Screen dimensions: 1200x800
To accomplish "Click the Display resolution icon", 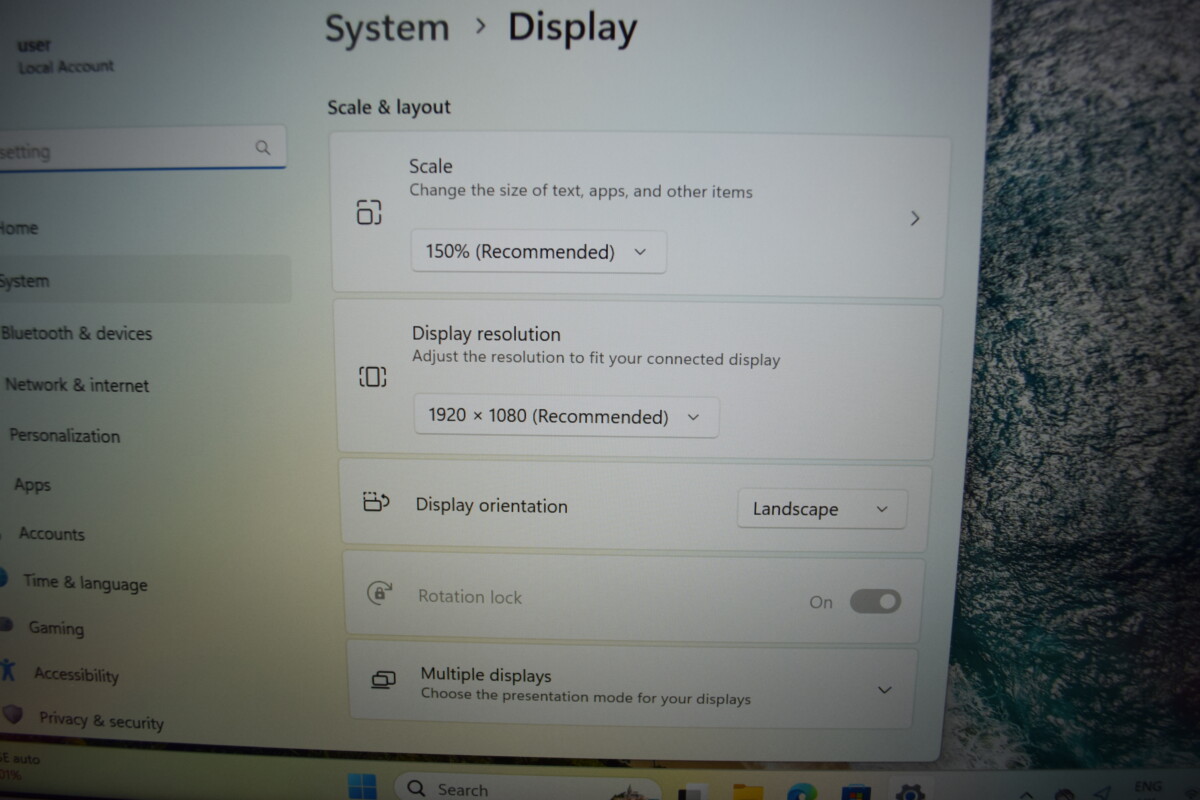I will point(372,377).
